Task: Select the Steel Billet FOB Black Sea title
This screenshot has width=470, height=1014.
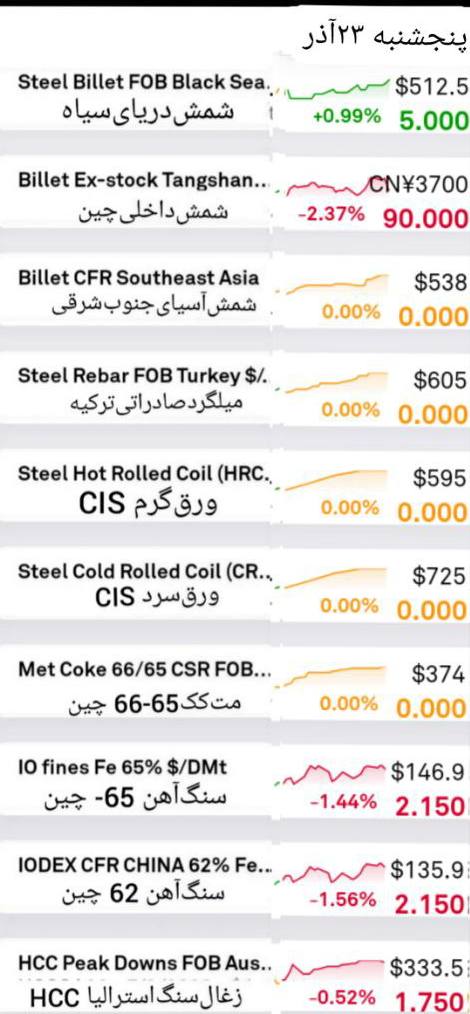Action: pyautogui.click(x=142, y=83)
